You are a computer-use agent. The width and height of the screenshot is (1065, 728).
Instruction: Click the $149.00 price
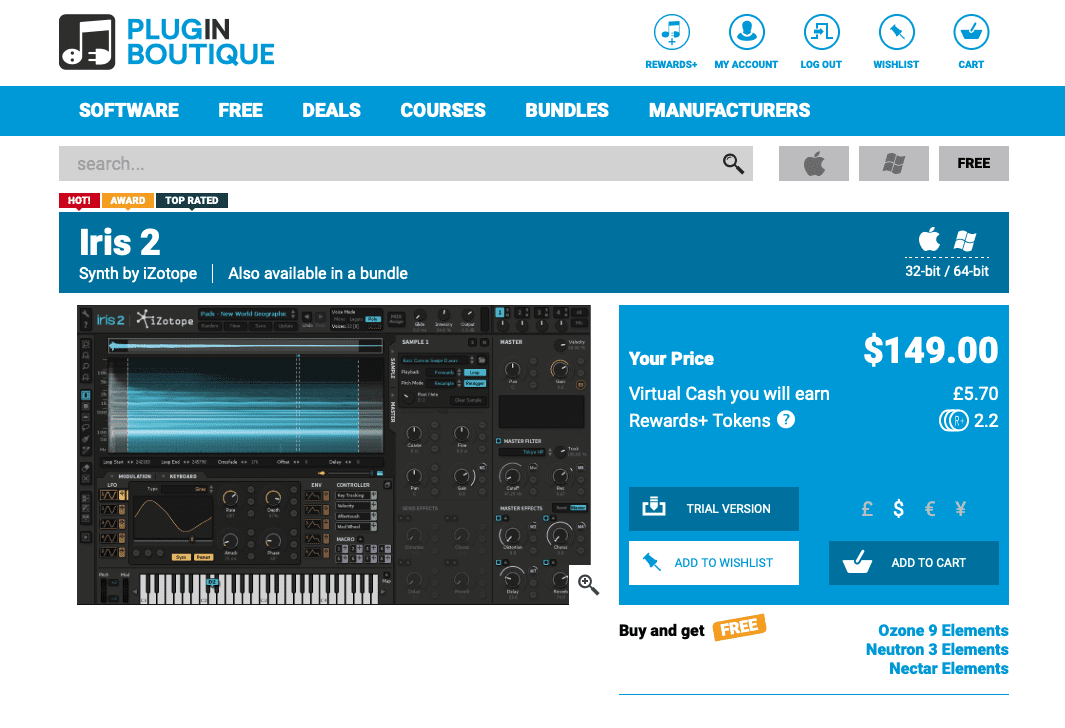pyautogui.click(x=931, y=350)
